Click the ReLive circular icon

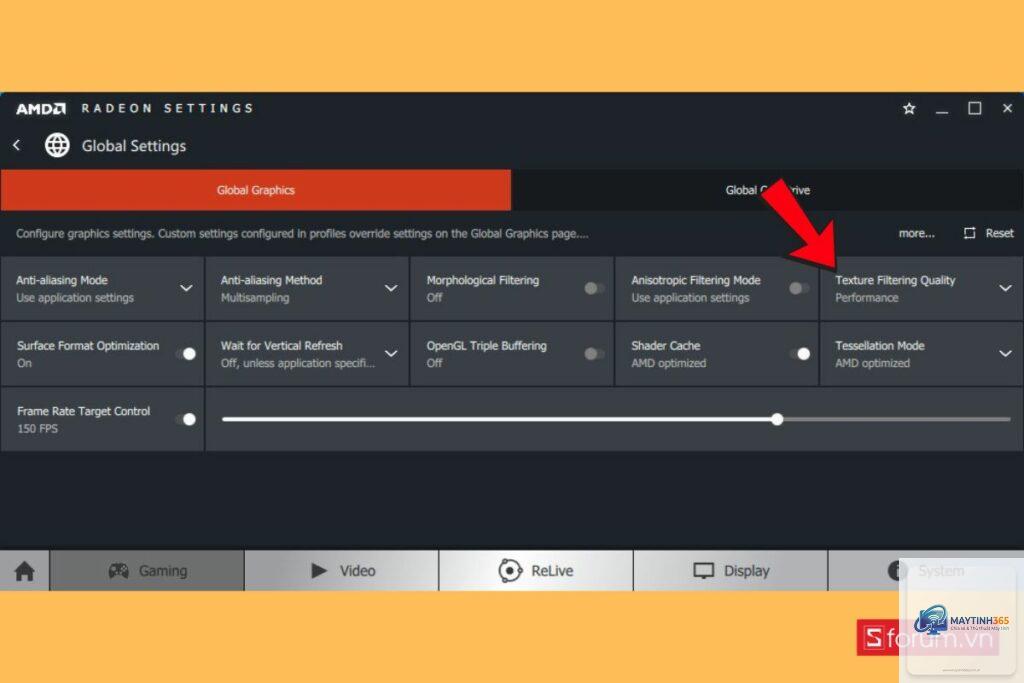510,571
